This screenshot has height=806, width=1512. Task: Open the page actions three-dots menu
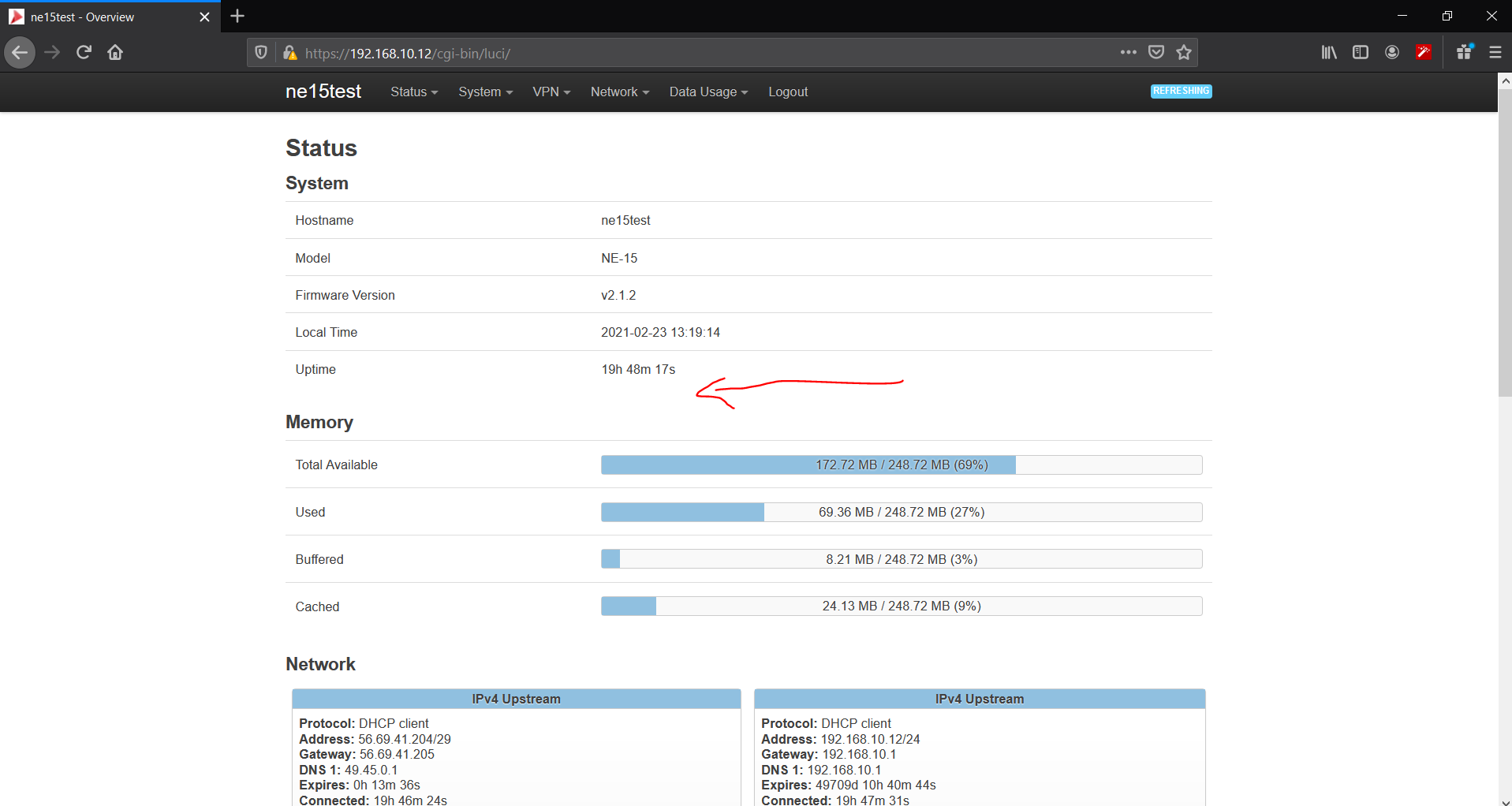click(x=1129, y=52)
